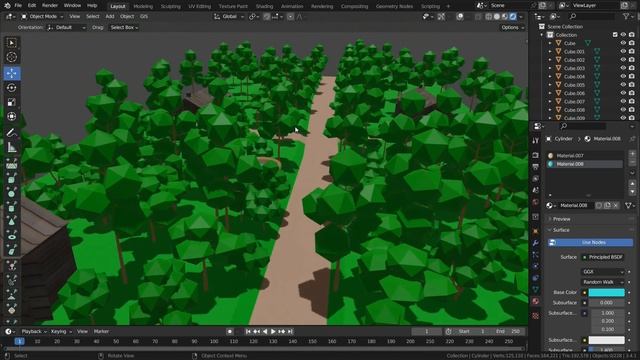Open viewport Add menu
Image resolution: width=640 pixels, height=360 pixels.
coord(110,17)
